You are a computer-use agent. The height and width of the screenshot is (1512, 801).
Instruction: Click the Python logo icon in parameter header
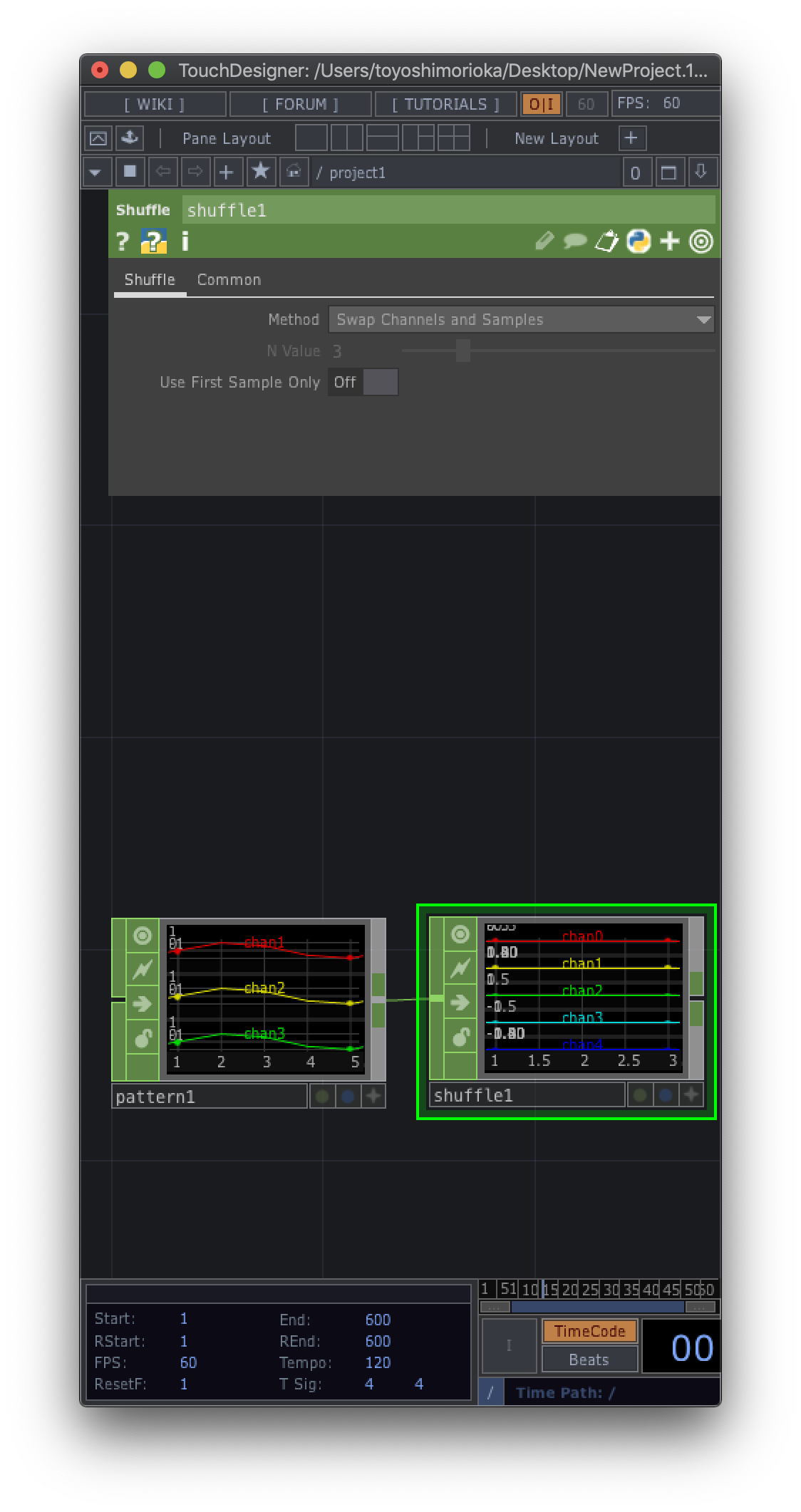click(639, 242)
